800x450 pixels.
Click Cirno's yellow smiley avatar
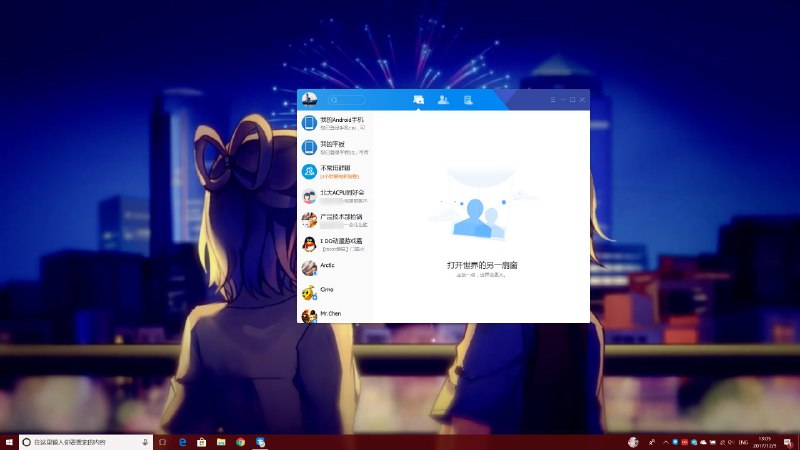(x=309, y=293)
